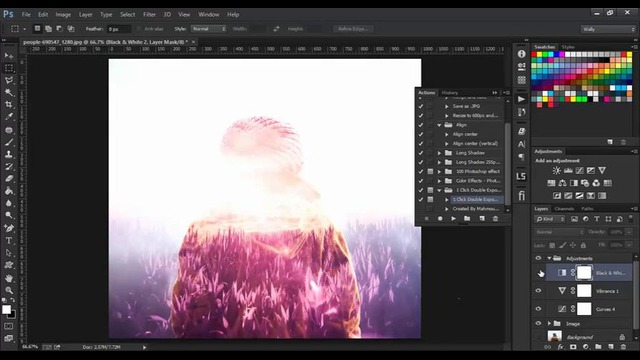Expand the Color Effects action set
The height and width of the screenshot is (360, 640).
[440, 181]
